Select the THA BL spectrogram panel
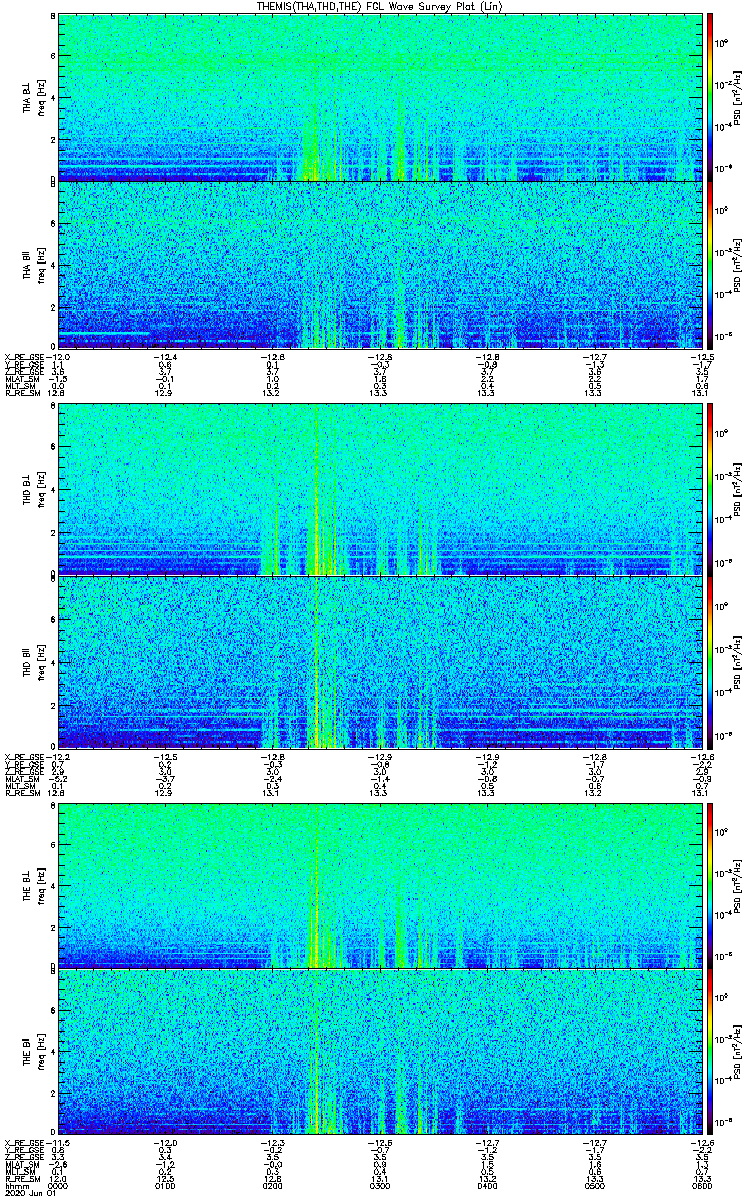The image size is (750, 1200). [x=380, y=96]
